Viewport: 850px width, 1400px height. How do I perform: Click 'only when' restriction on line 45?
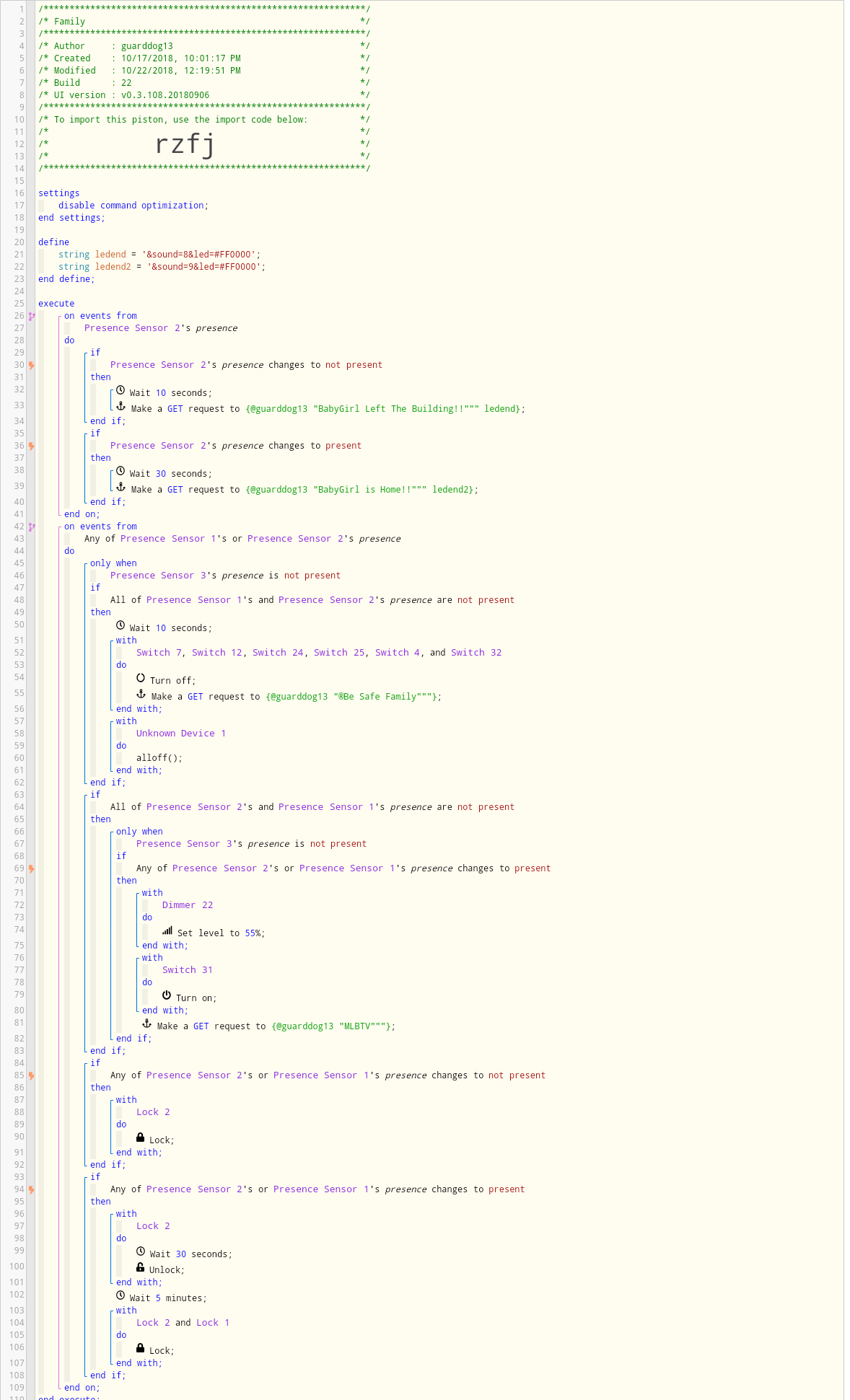113,563
